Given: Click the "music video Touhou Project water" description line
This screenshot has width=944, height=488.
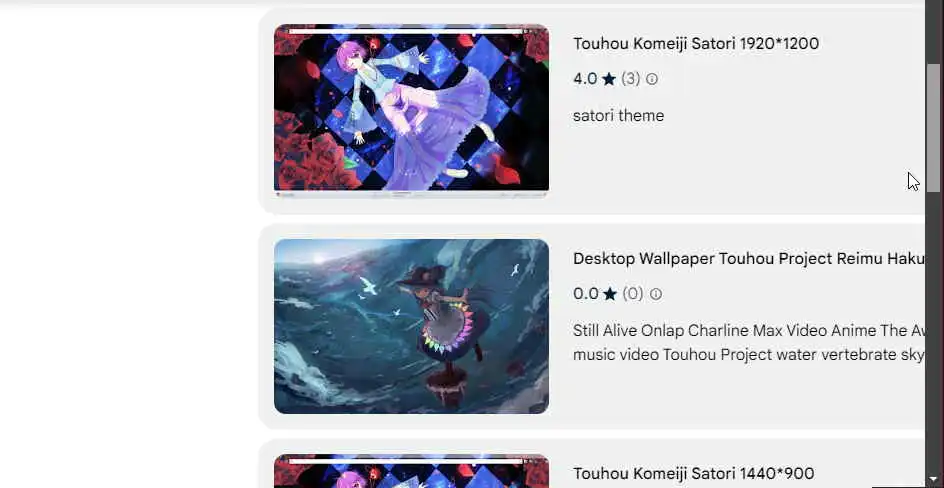Looking at the screenshot, I should [x=748, y=355].
